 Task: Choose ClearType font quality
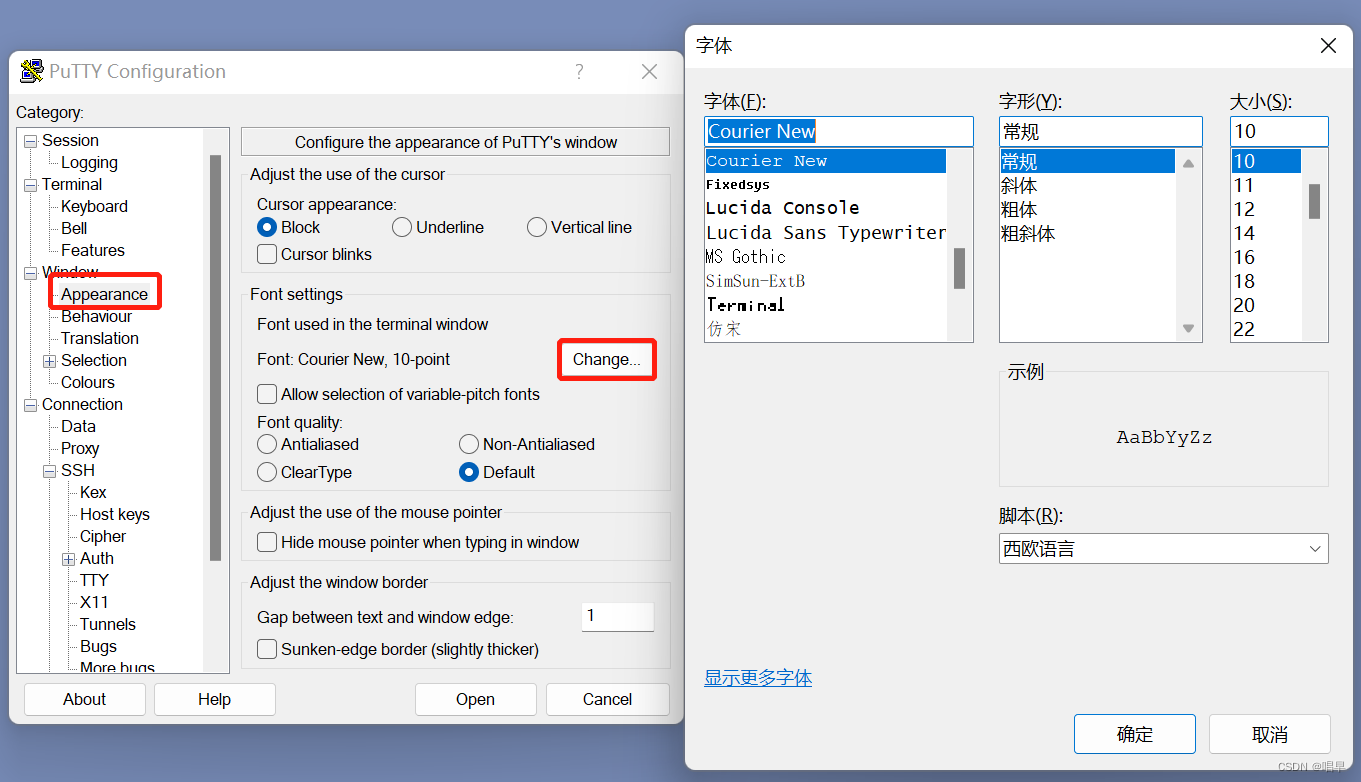pyautogui.click(x=267, y=472)
